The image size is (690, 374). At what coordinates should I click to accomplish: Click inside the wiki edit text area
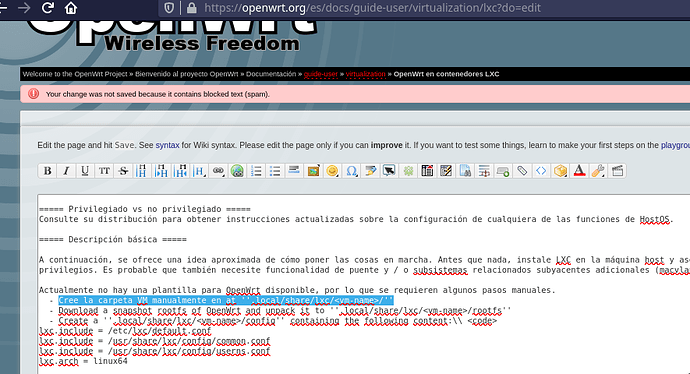coord(363,284)
